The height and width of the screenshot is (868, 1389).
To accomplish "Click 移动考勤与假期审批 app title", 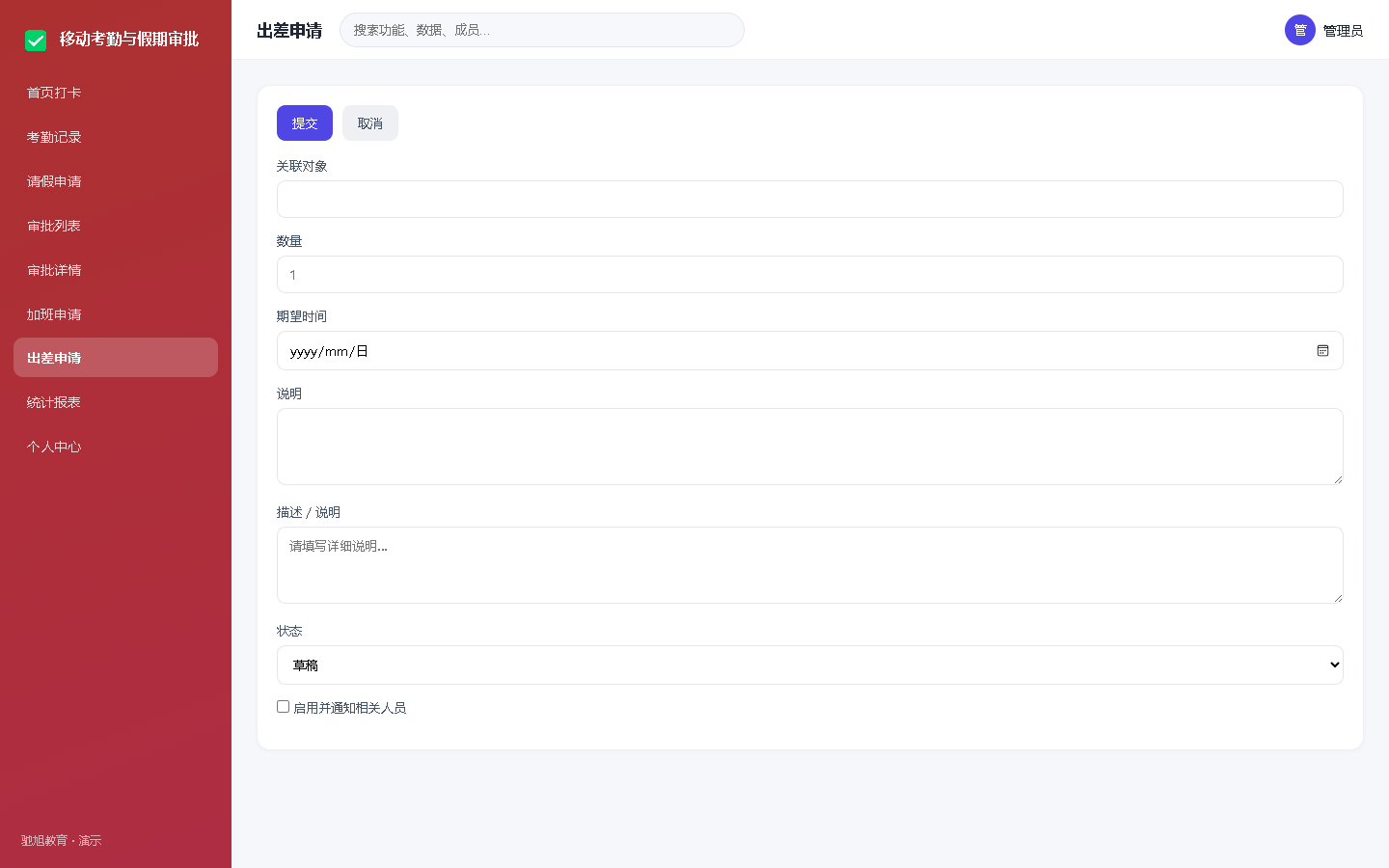I will click(129, 40).
